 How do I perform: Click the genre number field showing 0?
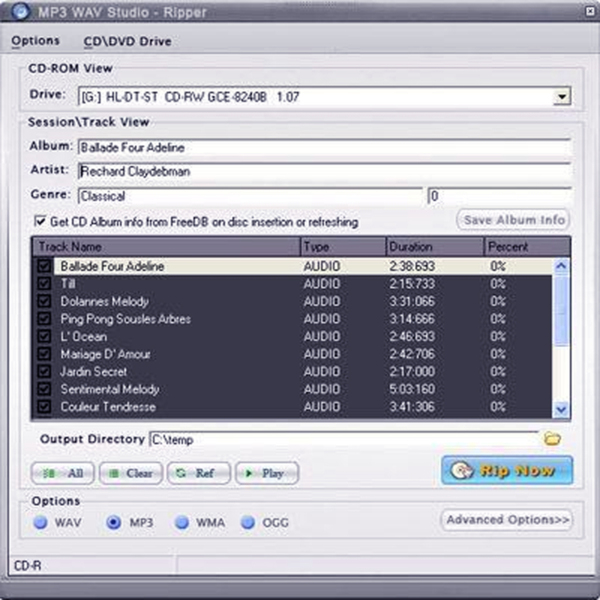pyautogui.click(x=499, y=196)
